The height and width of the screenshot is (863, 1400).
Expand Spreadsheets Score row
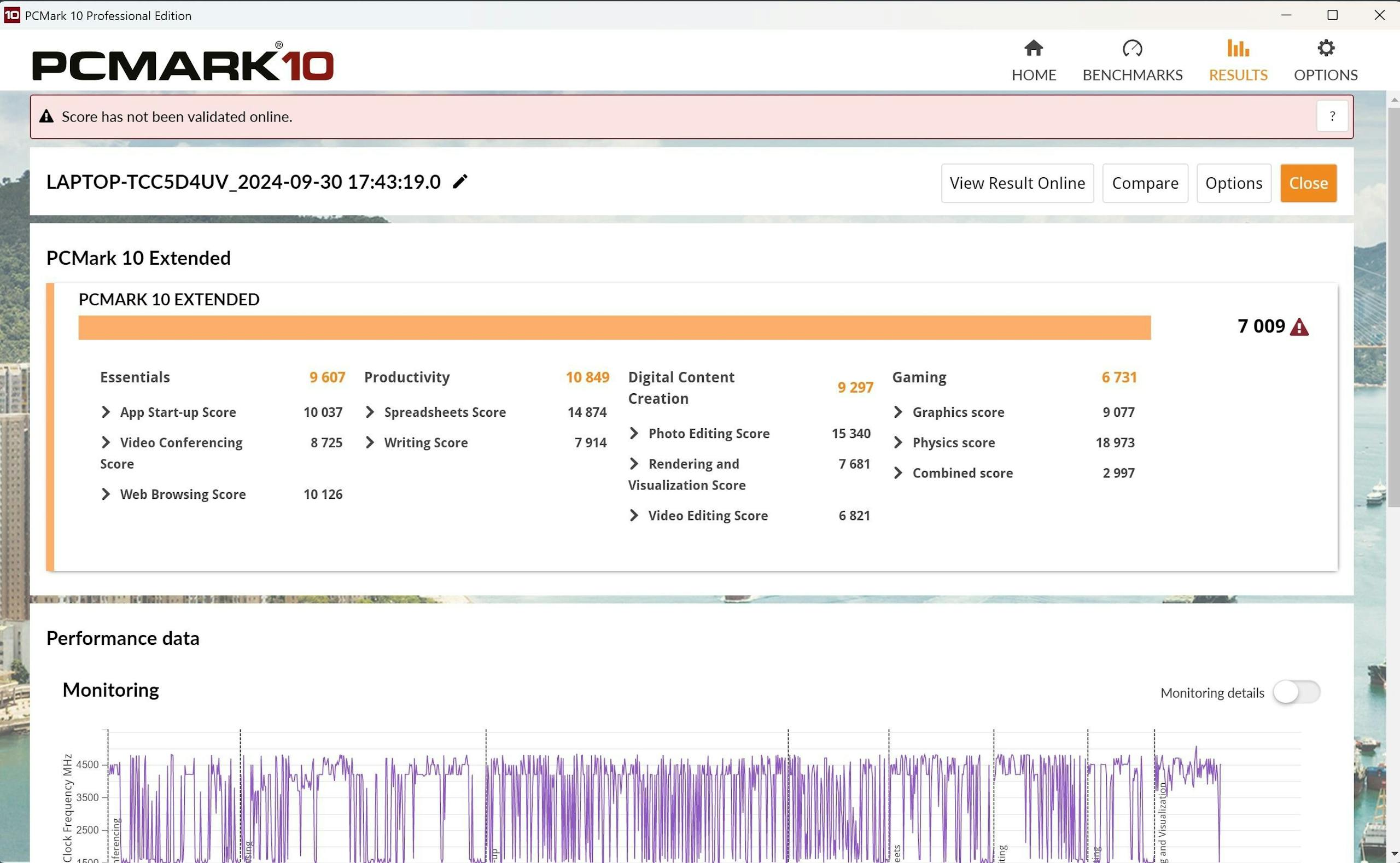coord(370,412)
